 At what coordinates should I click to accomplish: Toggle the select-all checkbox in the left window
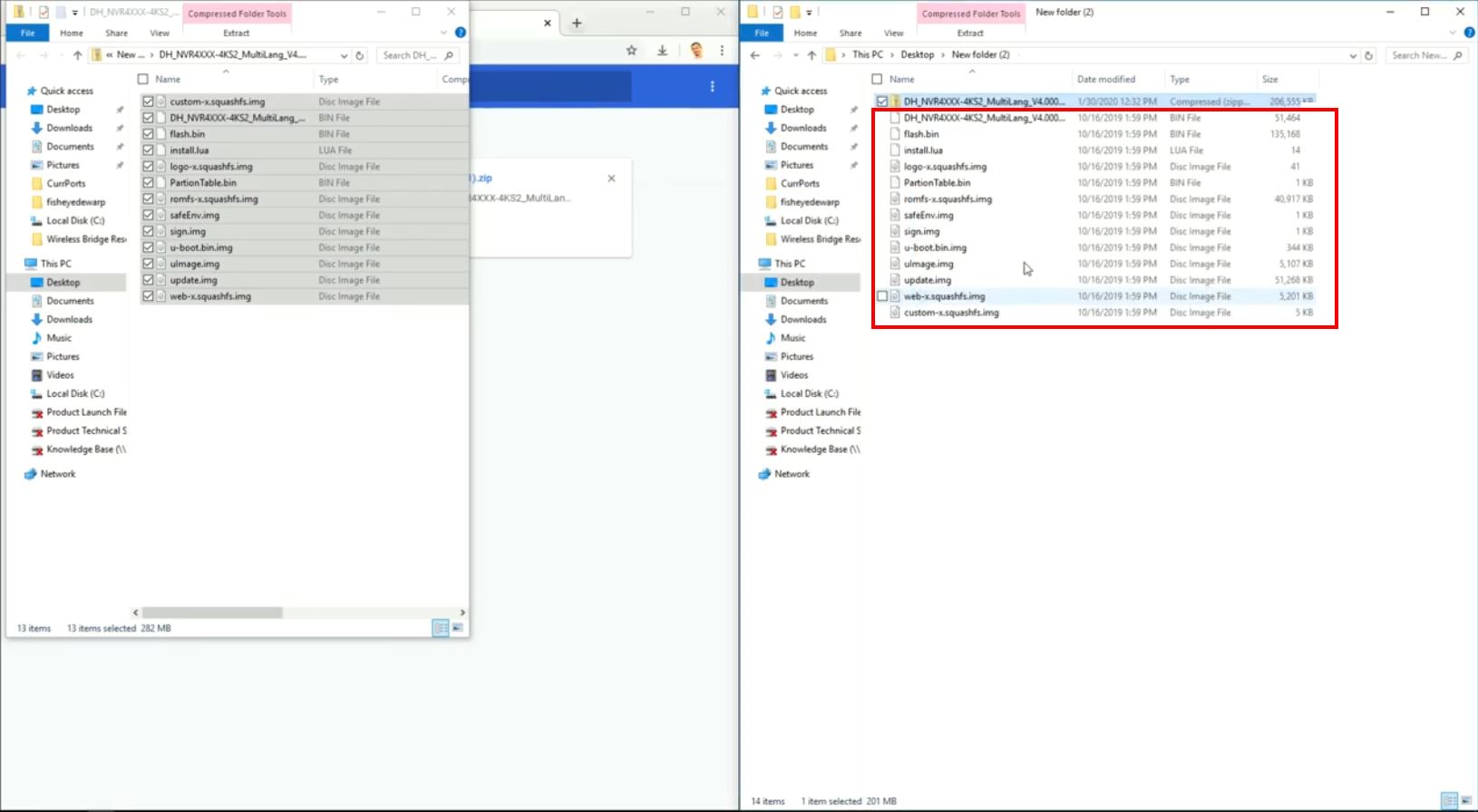click(x=142, y=79)
